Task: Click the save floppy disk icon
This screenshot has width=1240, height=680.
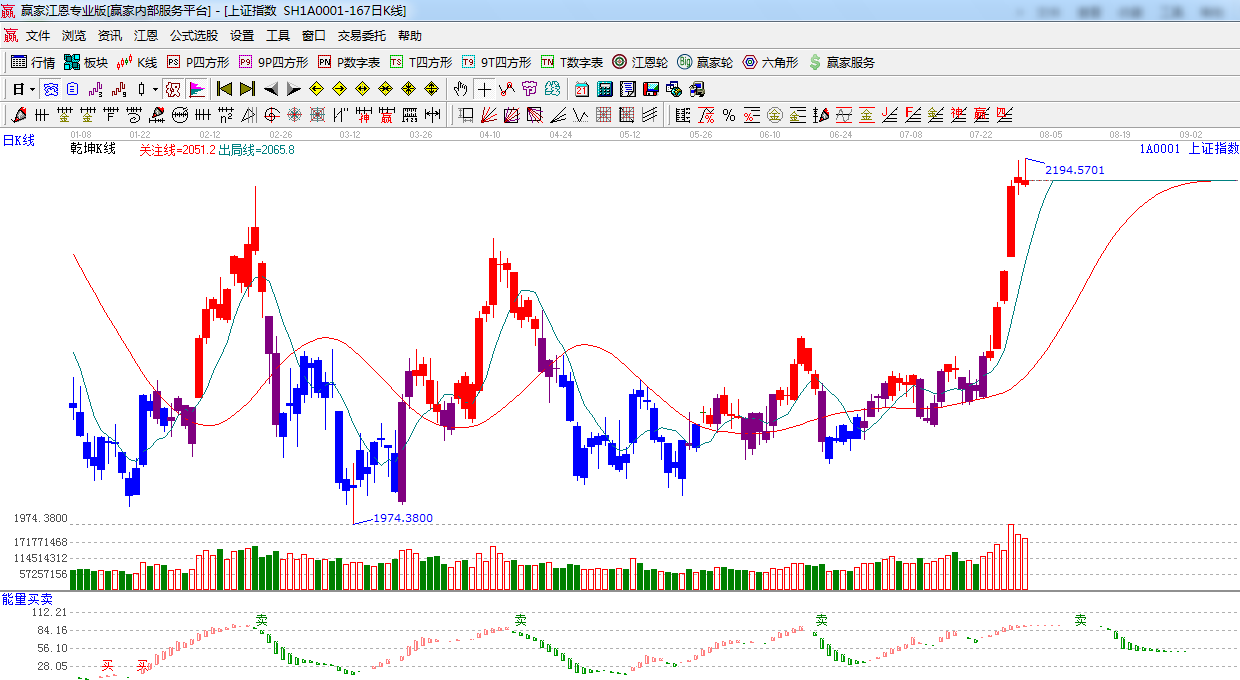Action: coord(651,89)
